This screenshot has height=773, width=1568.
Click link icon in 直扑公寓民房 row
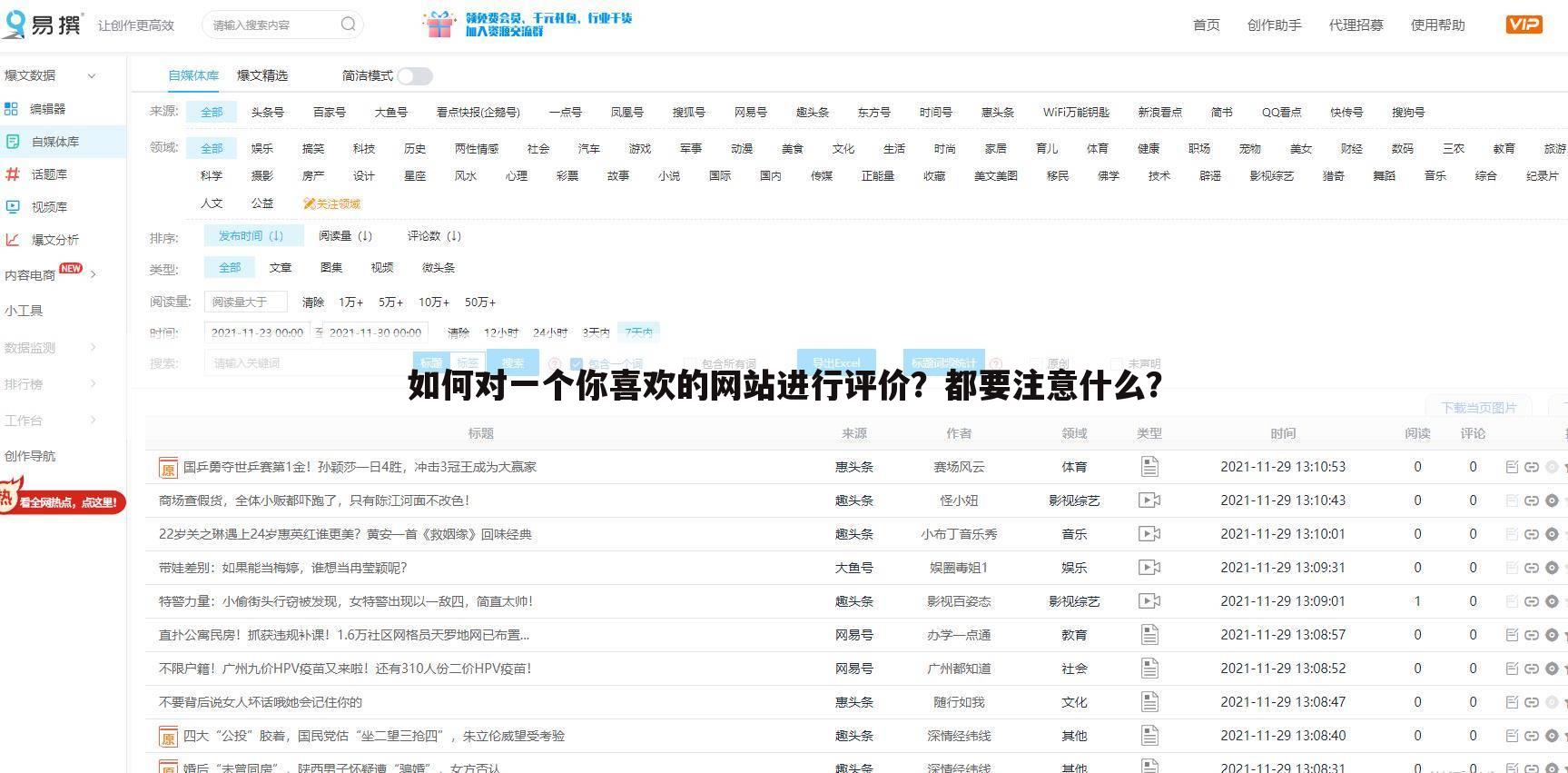[x=1532, y=635]
